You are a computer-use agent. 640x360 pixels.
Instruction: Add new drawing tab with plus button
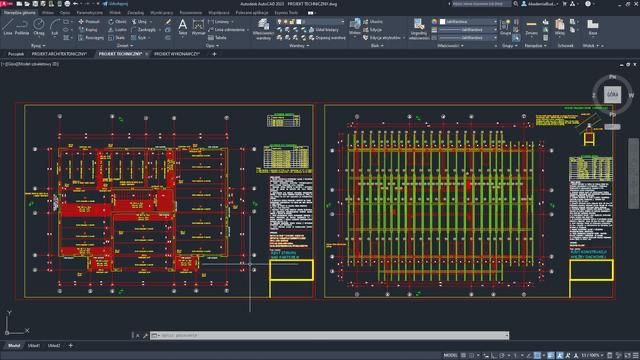(x=214, y=54)
